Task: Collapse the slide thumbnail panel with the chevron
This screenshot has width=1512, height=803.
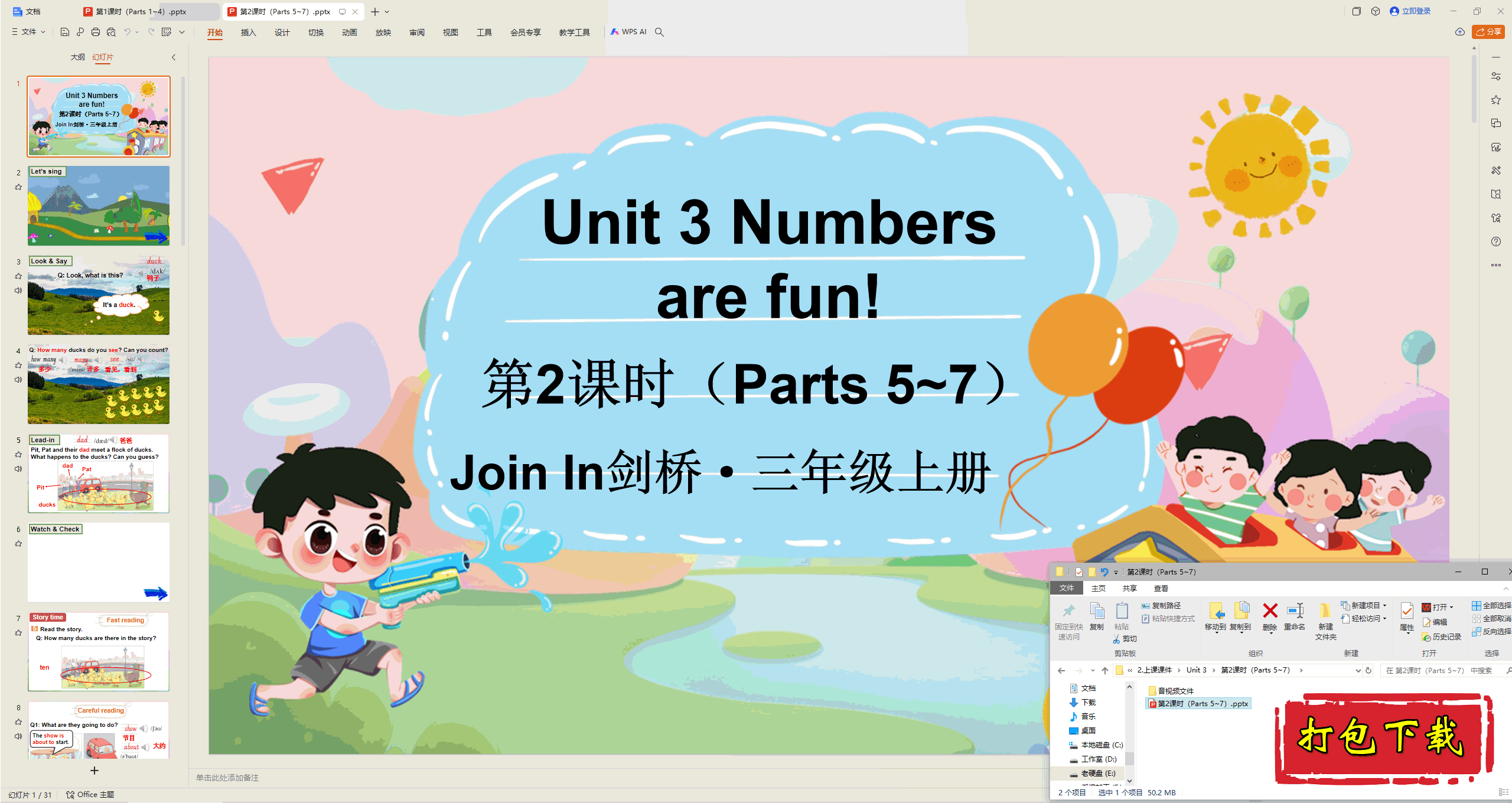Action: click(174, 57)
